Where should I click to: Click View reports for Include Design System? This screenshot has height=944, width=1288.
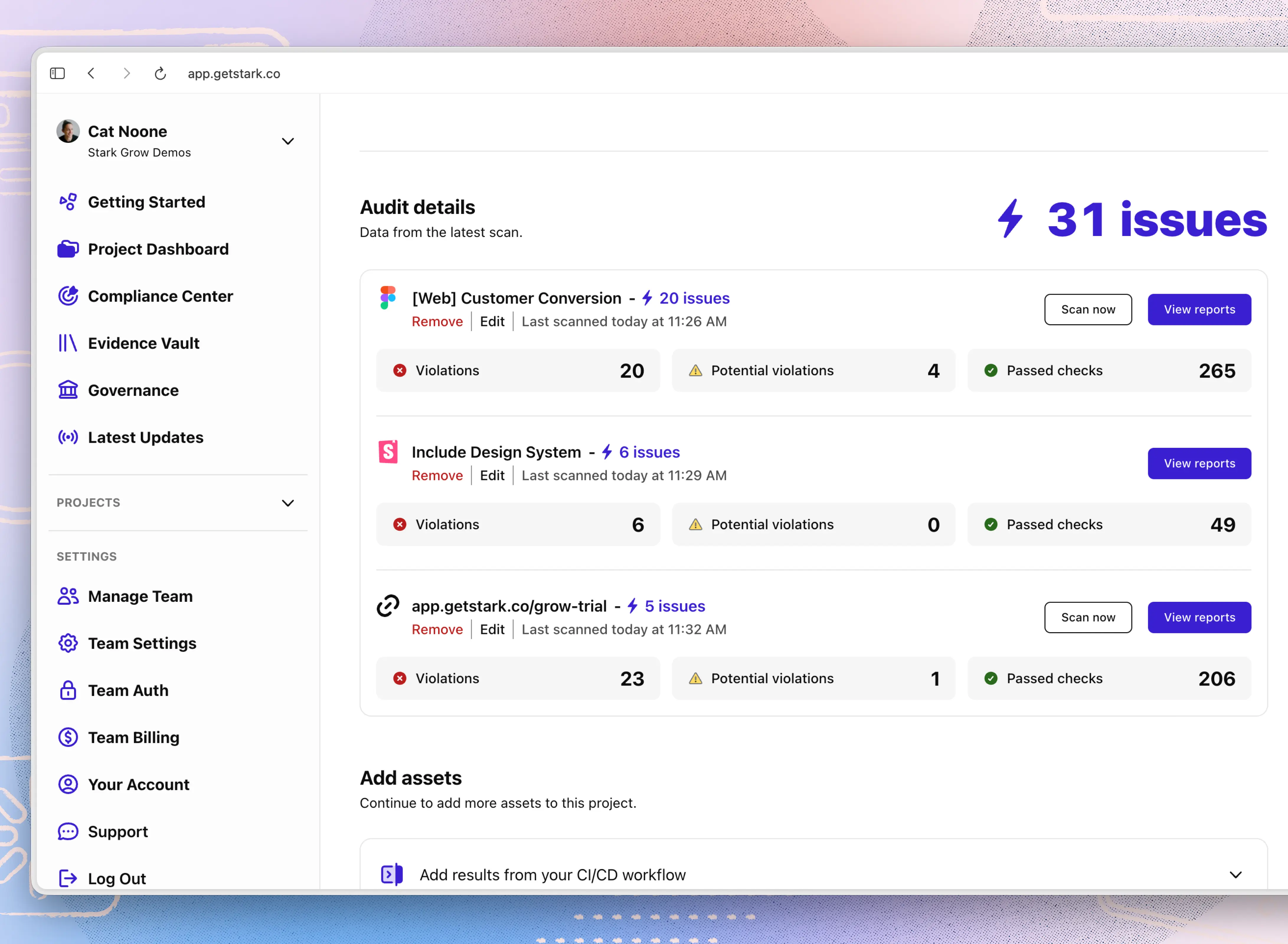click(1199, 463)
